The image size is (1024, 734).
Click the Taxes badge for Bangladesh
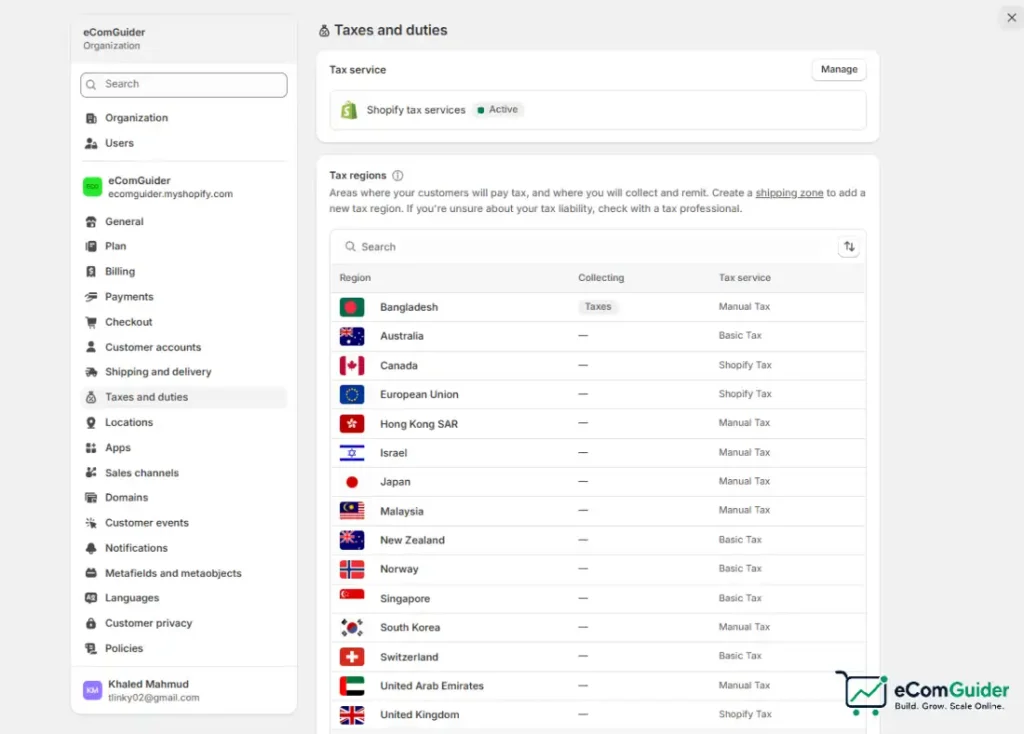point(598,307)
